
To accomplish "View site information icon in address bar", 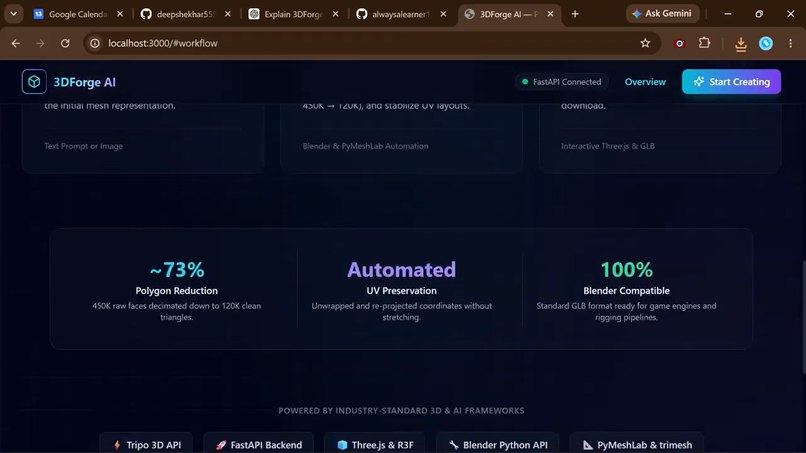I will click(x=95, y=43).
